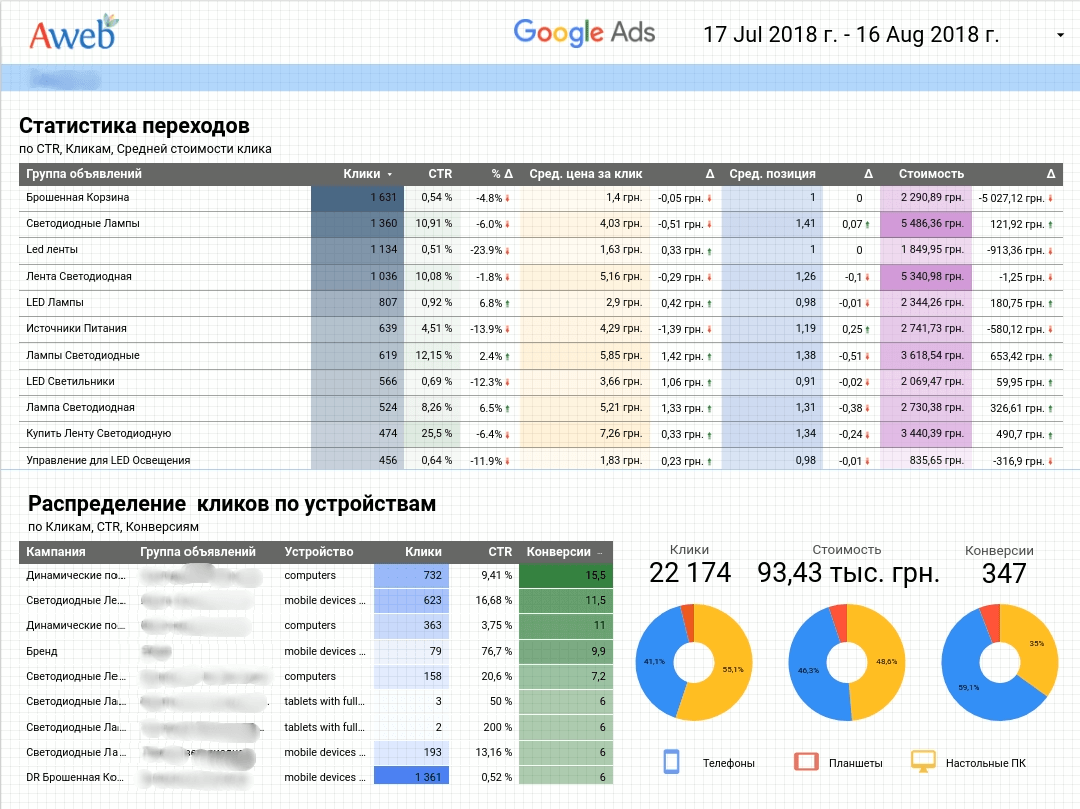This screenshot has width=1080, height=809.
Task: Click Телефоны legend label
Action: click(728, 763)
